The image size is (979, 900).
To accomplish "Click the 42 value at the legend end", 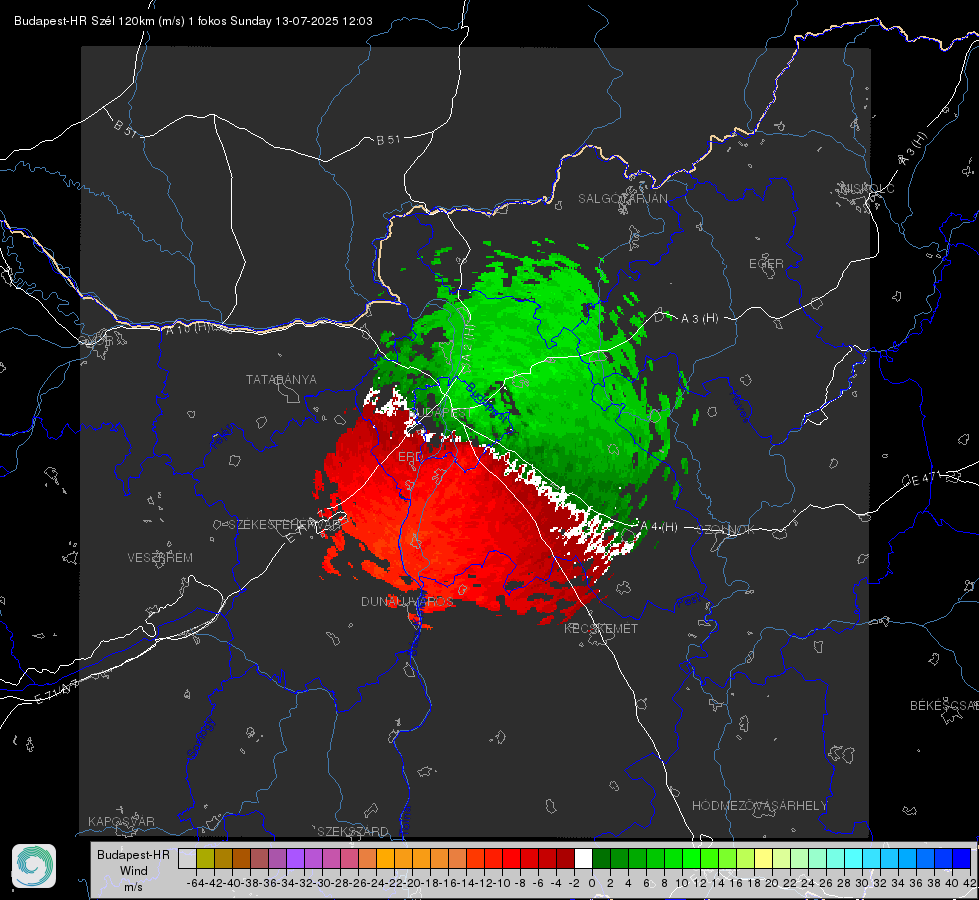I will click(x=969, y=883).
